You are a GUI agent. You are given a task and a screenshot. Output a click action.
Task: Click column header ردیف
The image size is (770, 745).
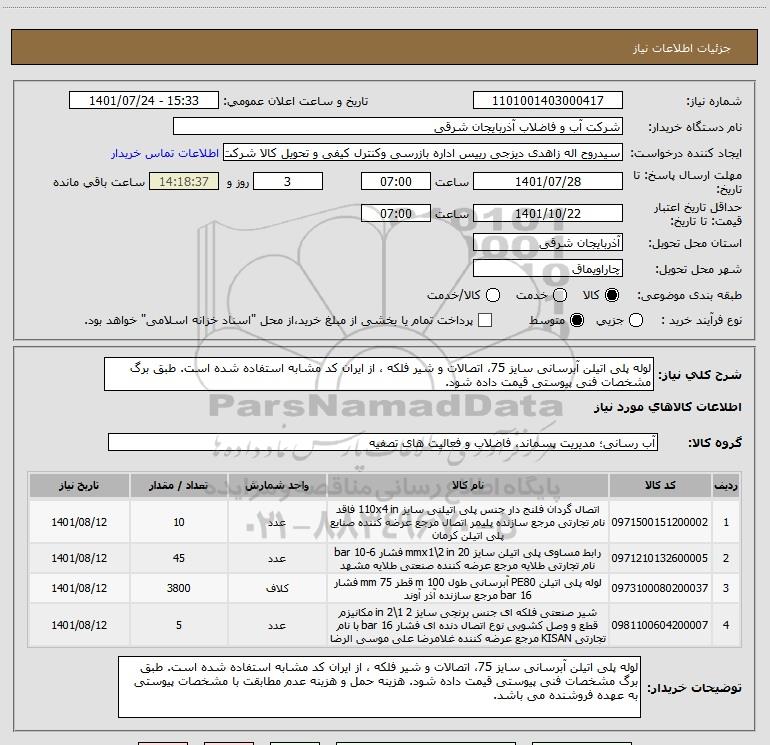click(x=726, y=486)
